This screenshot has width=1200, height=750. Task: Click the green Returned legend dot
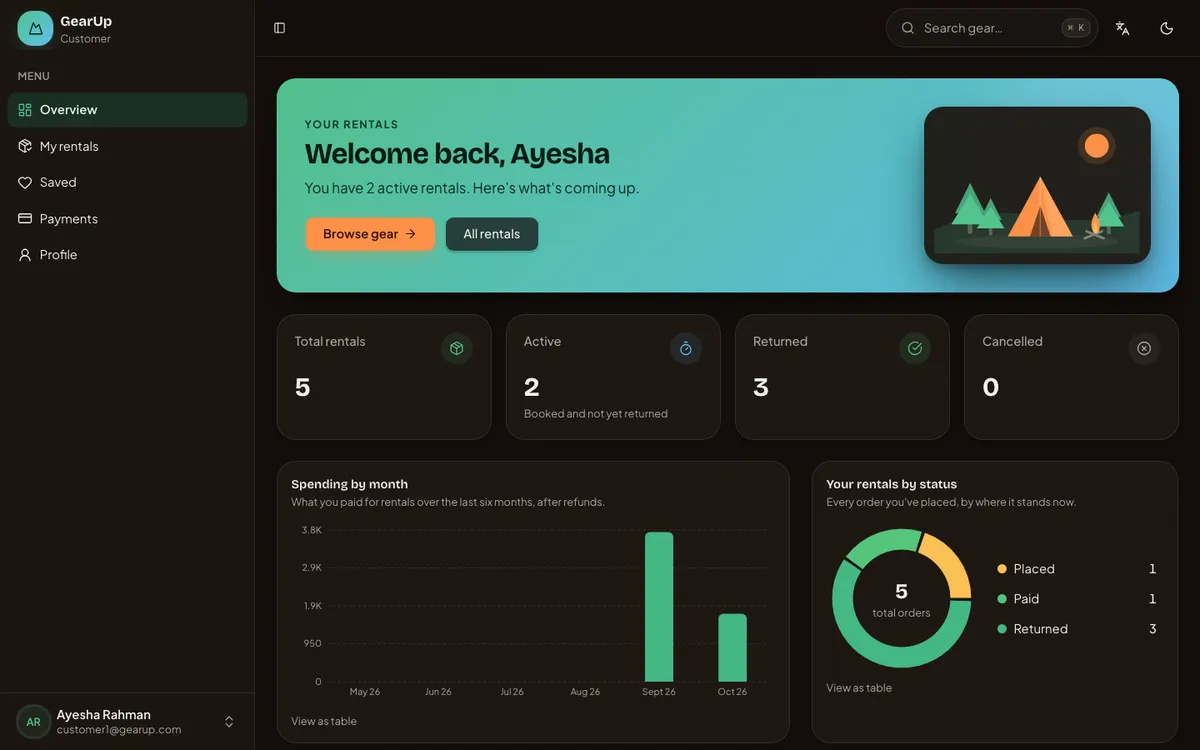[1002, 629]
